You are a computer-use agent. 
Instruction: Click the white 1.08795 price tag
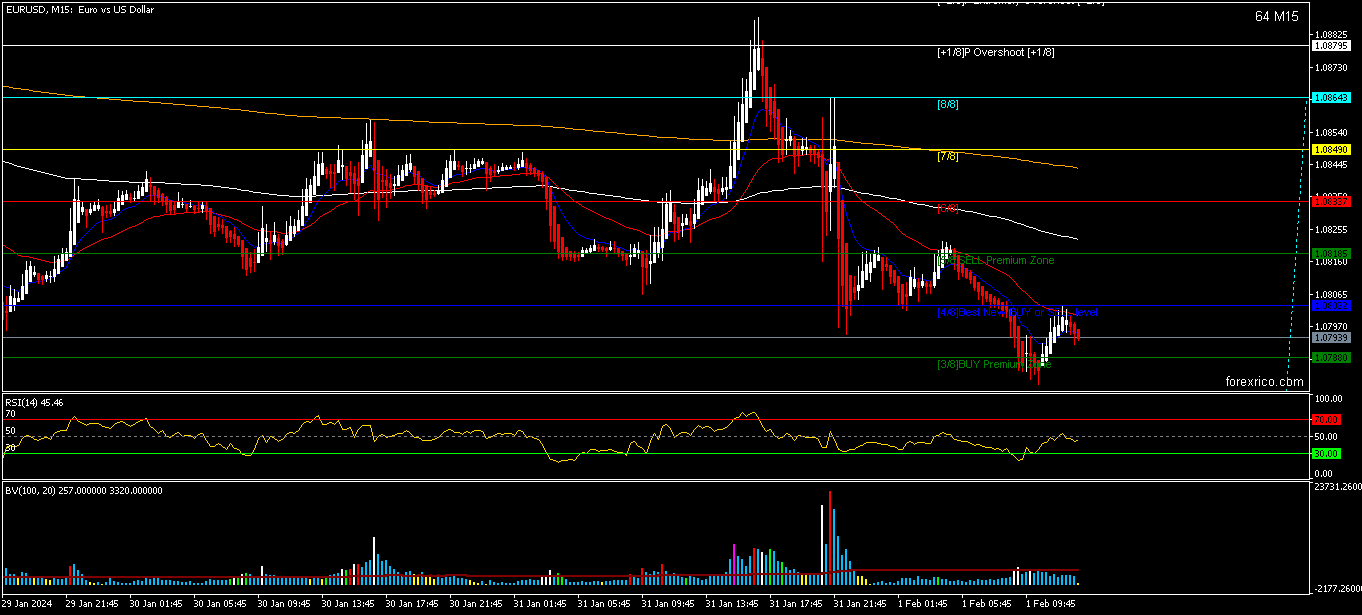point(1333,46)
